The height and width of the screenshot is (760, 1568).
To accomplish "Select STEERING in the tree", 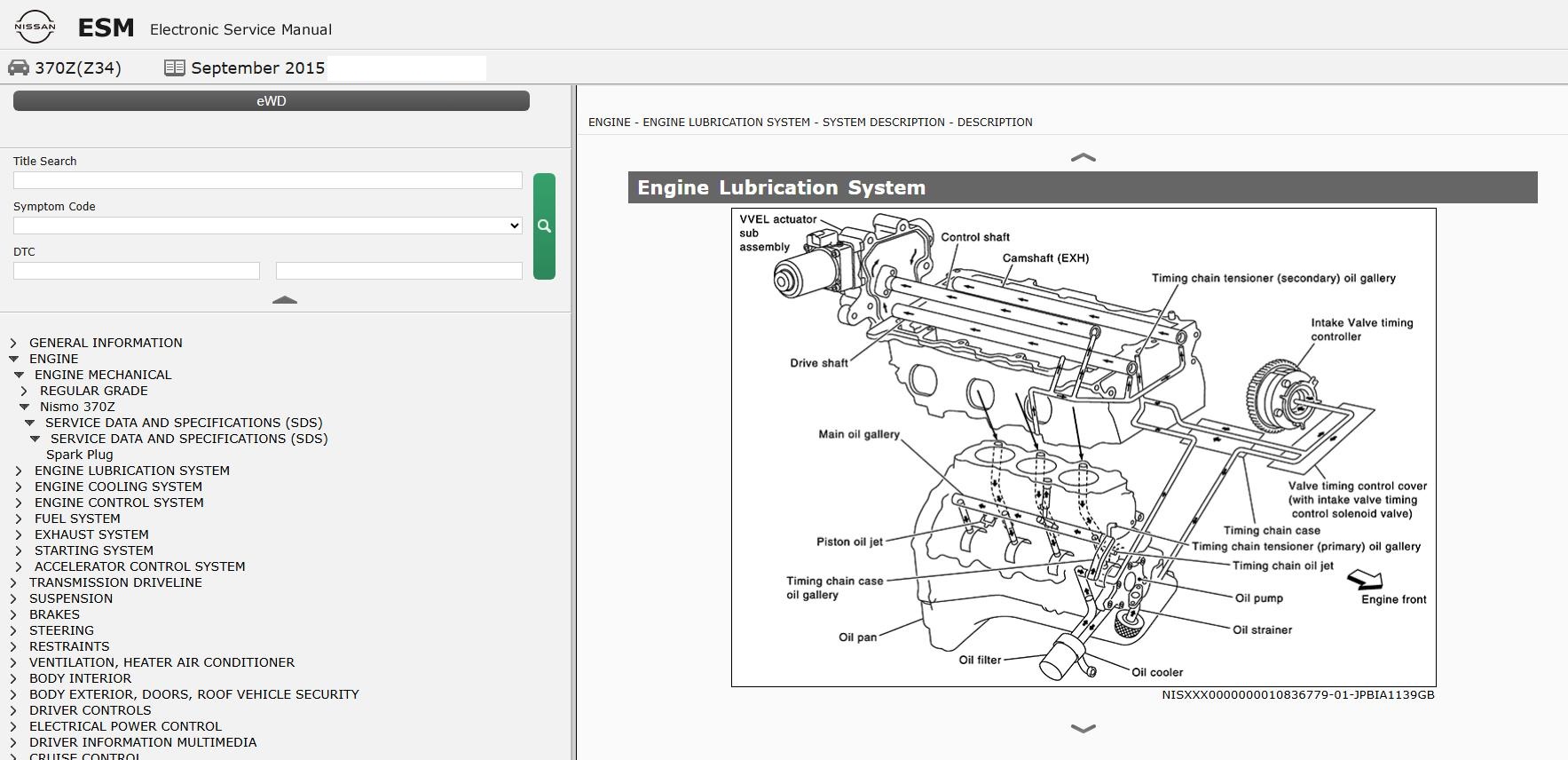I will click(61, 630).
